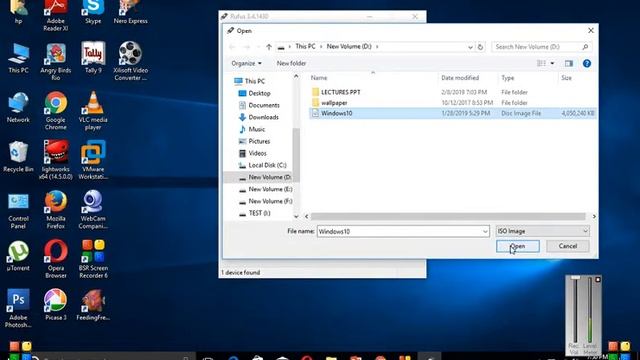
Task: Select New Volume (F:) in the sidebar
Action: pos(270,201)
